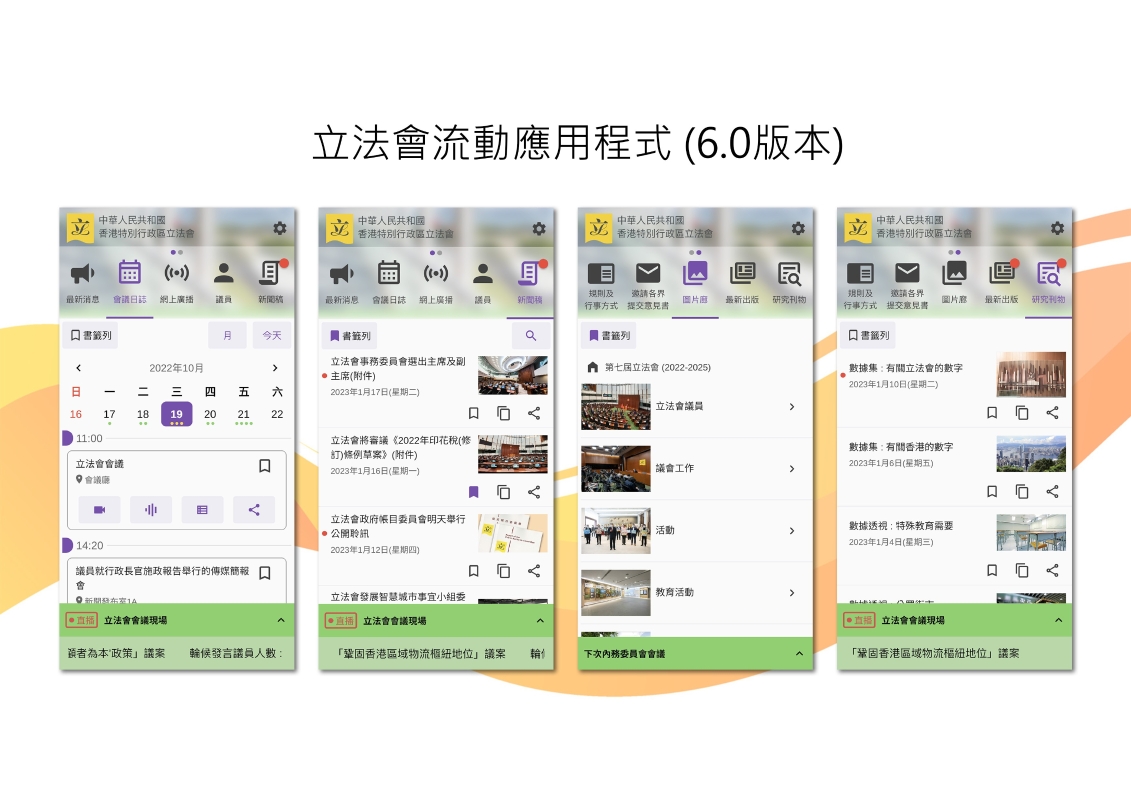Bookmark the 立法會會議 11:00 event
Image resolution: width=1131 pixels, height=800 pixels.
[x=265, y=466]
